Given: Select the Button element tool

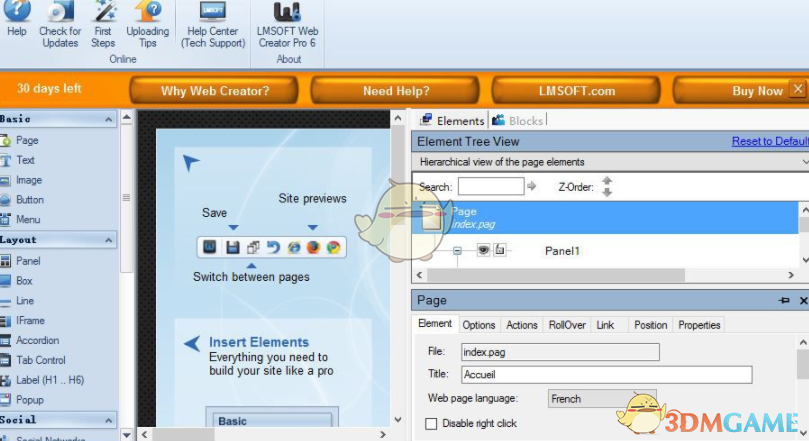Looking at the screenshot, I should click(23, 200).
